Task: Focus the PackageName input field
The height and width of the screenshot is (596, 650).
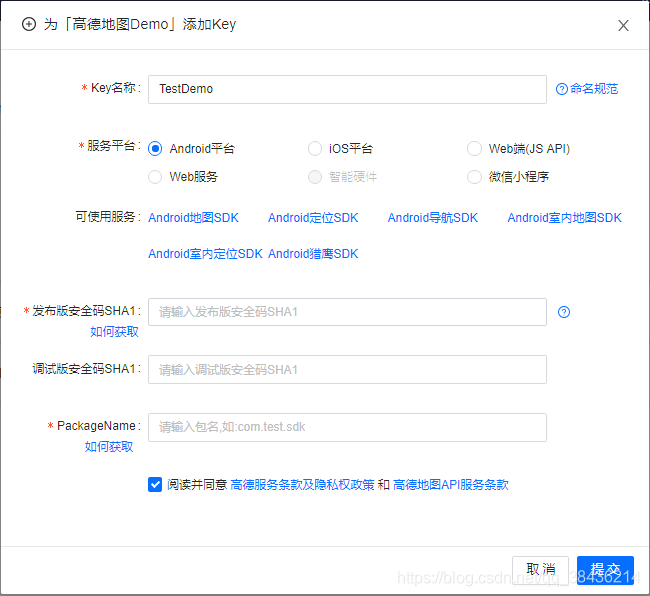Action: tap(347, 427)
